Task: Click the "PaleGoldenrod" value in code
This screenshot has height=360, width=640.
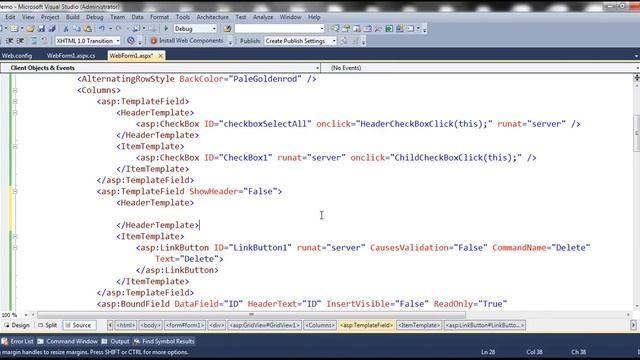Action: [x=264, y=79]
